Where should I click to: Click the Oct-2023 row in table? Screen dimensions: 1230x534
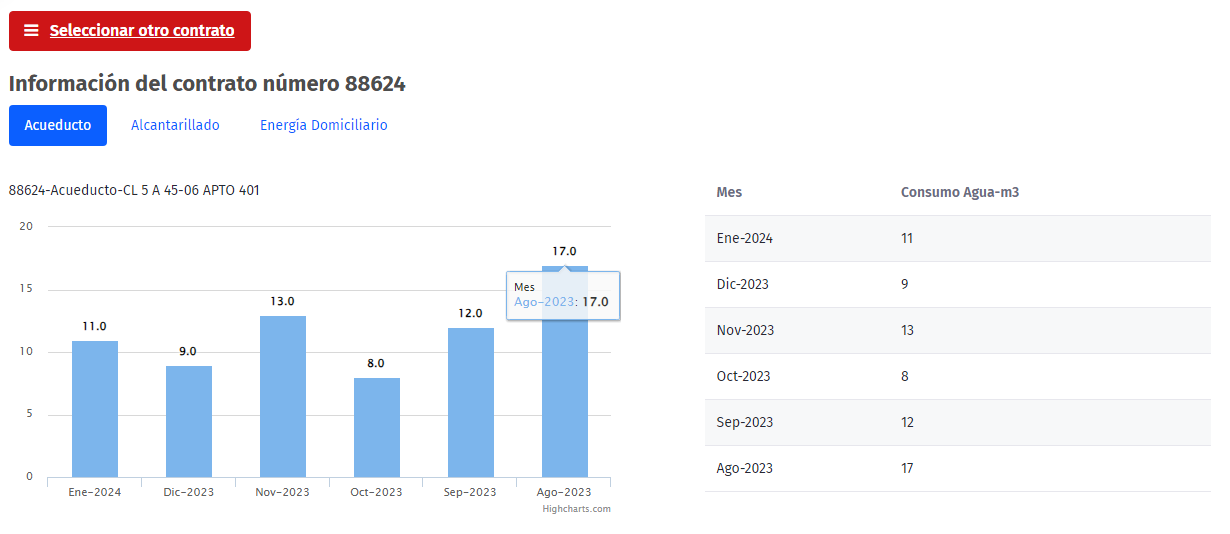957,376
